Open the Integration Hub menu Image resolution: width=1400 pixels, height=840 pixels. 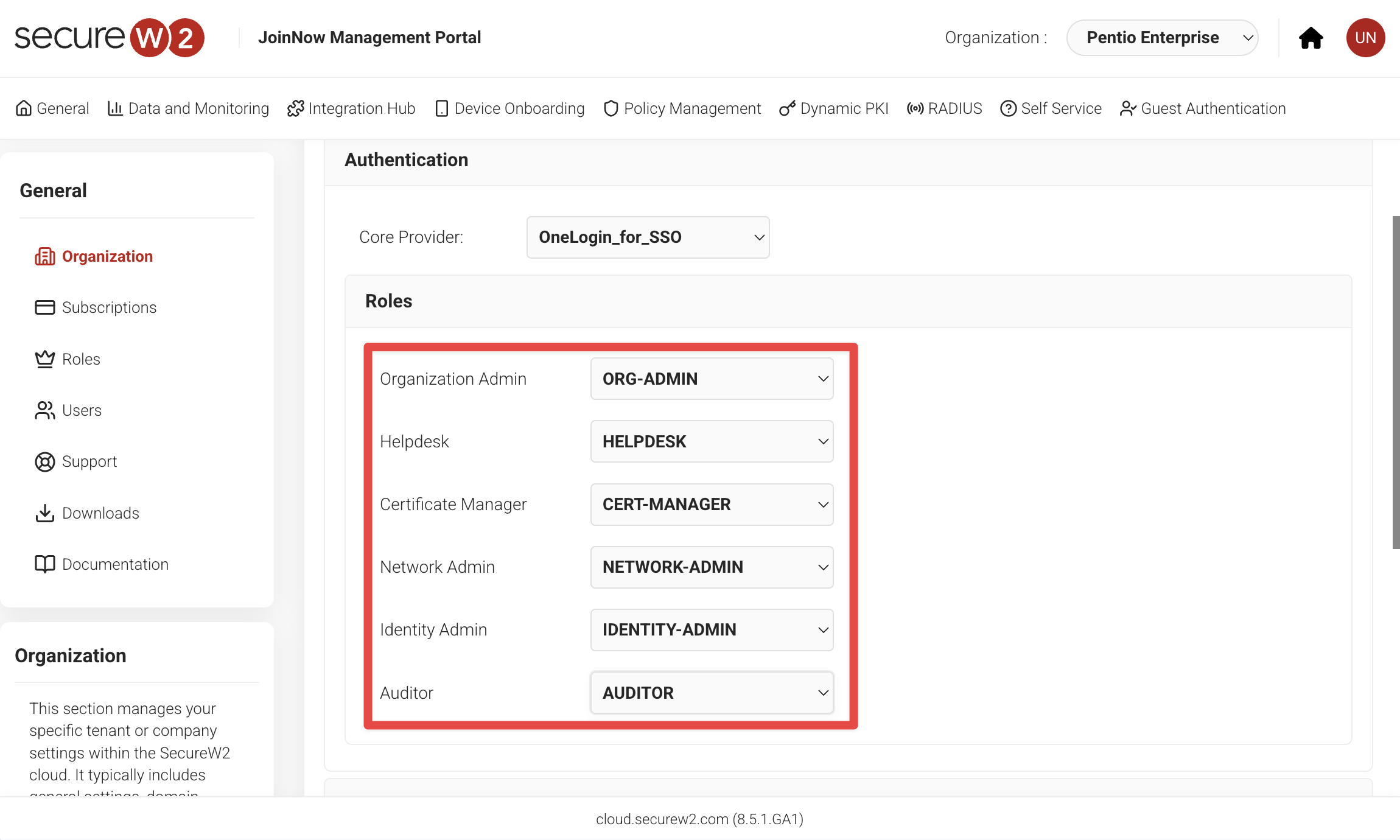point(351,108)
